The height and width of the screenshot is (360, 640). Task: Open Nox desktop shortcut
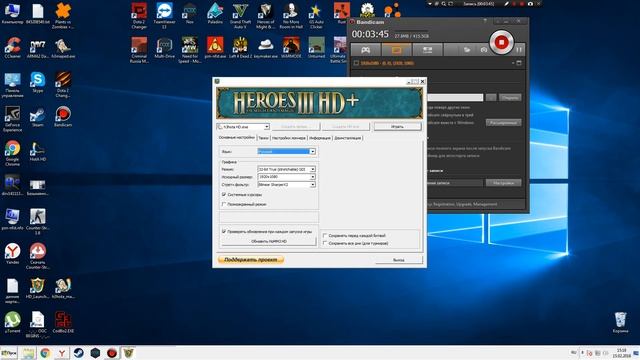tap(189, 14)
